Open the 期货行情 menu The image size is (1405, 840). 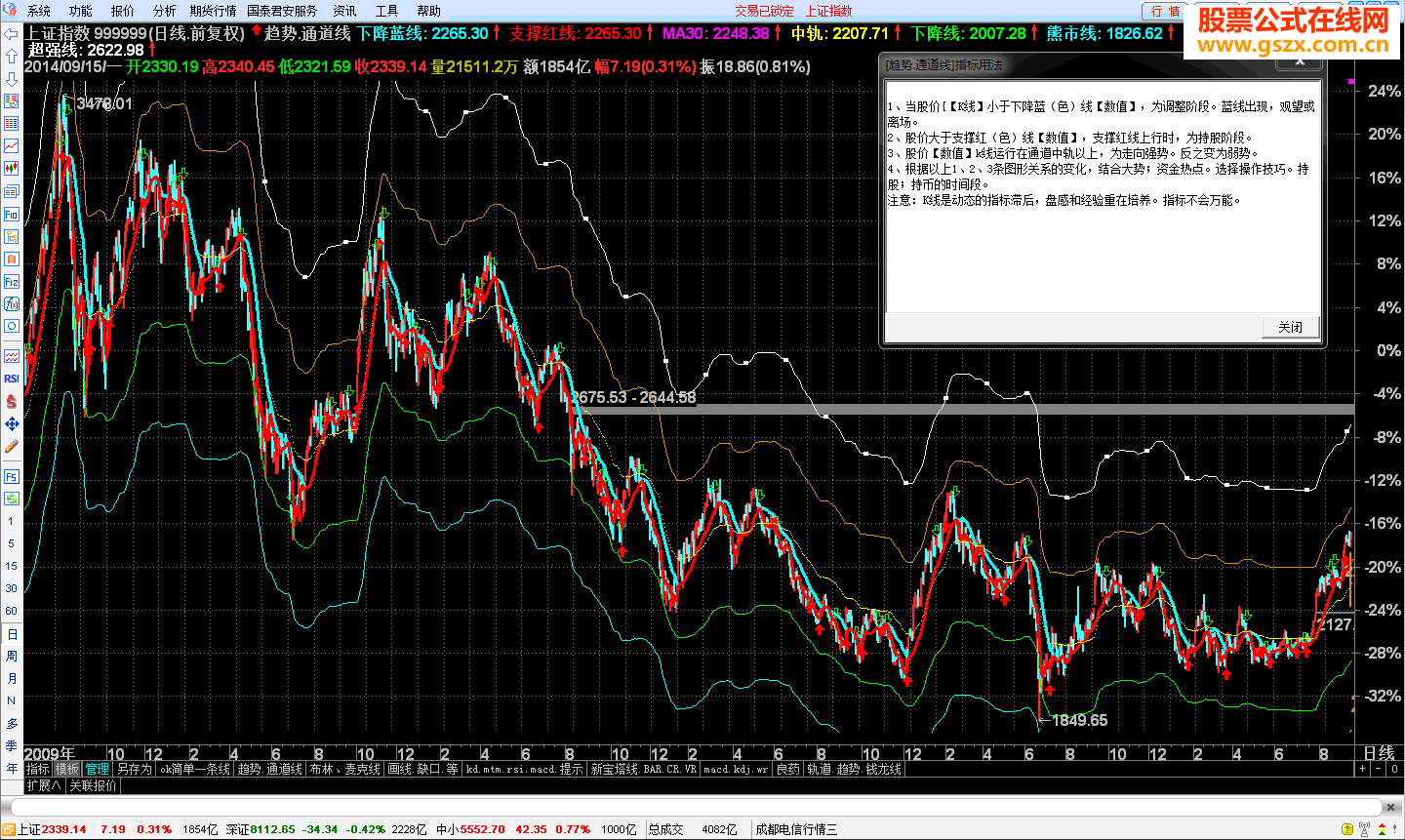point(213,11)
